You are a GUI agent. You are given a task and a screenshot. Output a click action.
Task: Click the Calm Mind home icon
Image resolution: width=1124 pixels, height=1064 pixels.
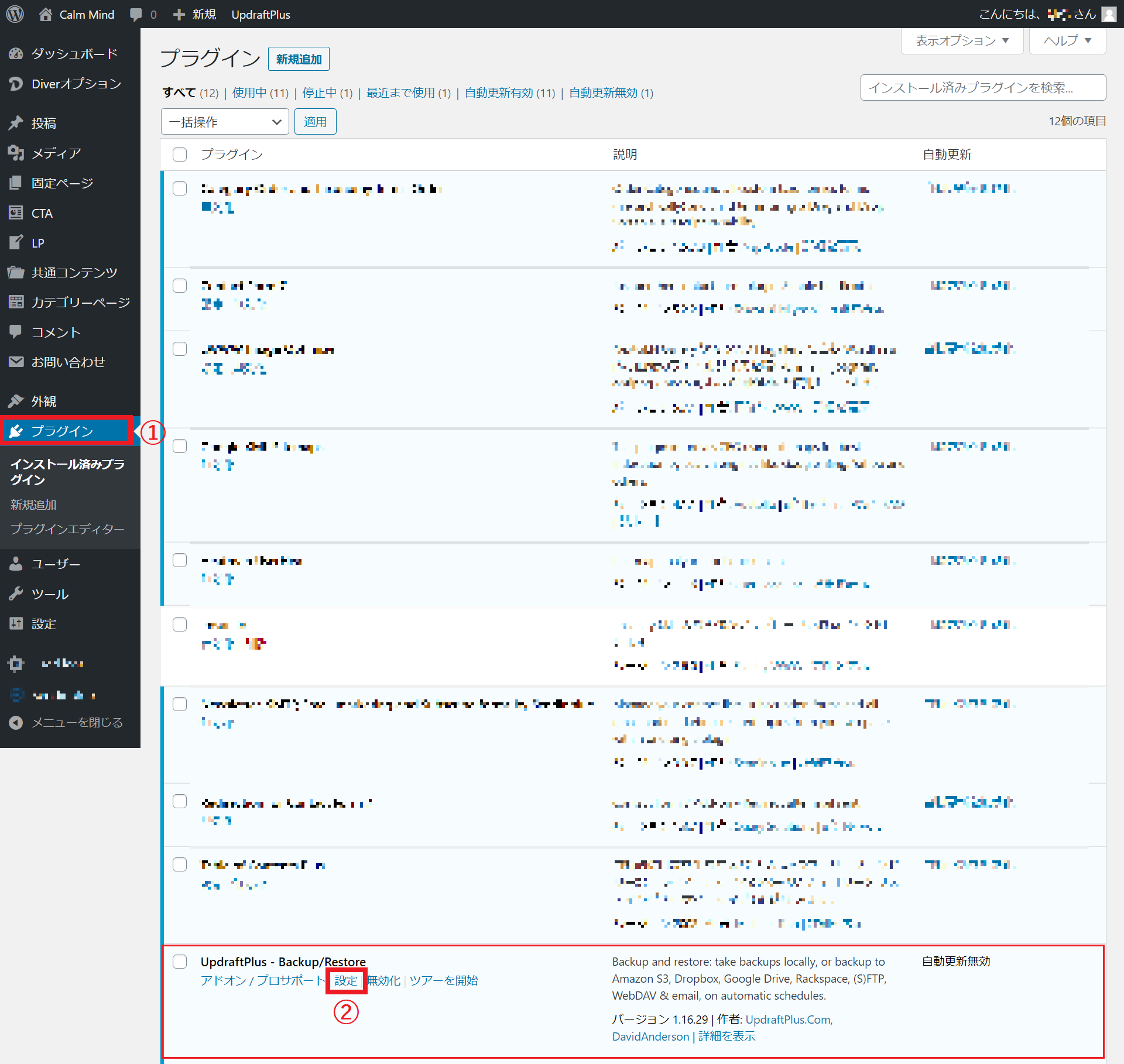45,14
